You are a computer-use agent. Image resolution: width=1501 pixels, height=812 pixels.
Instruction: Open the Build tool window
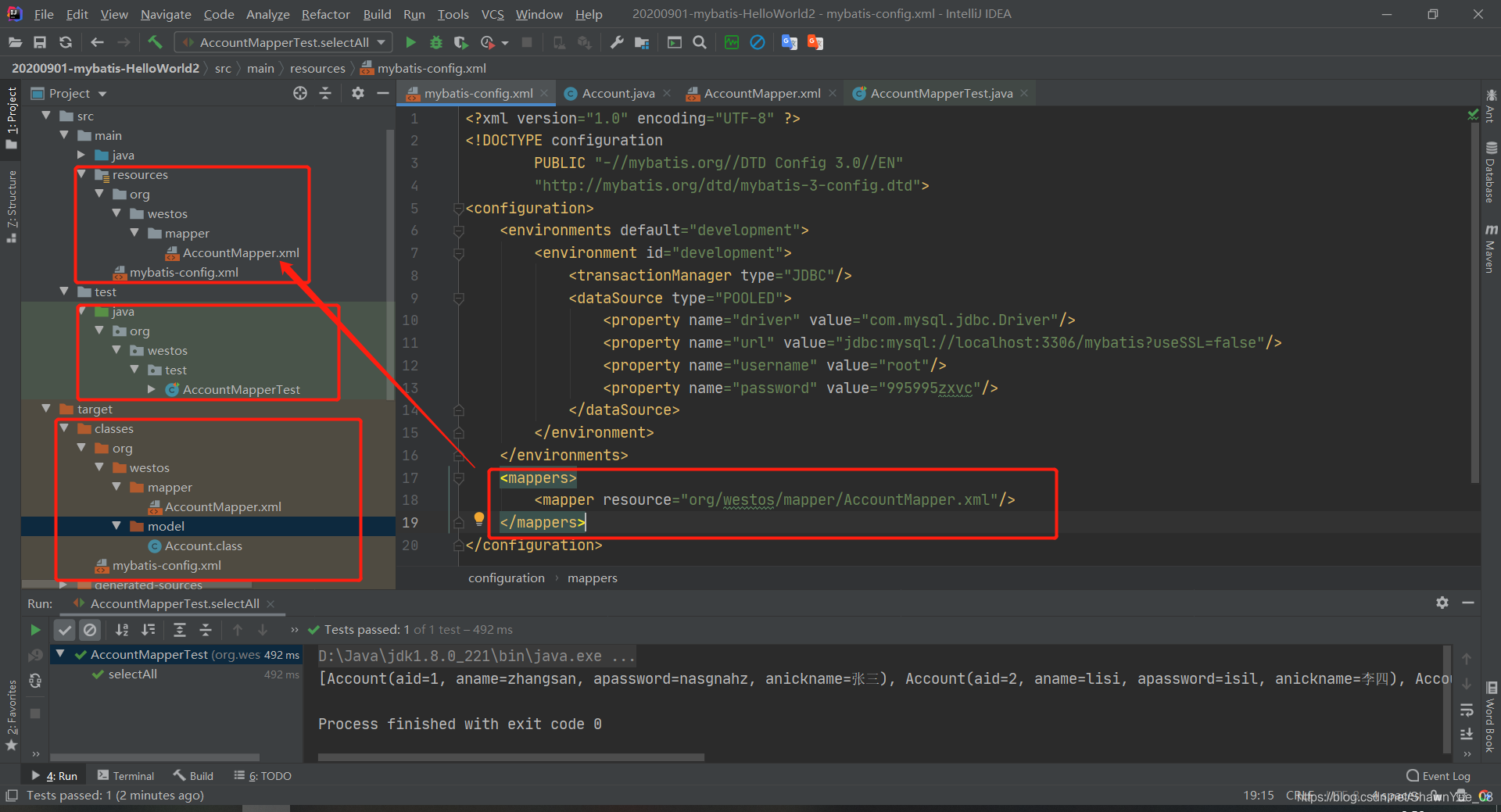[193, 775]
